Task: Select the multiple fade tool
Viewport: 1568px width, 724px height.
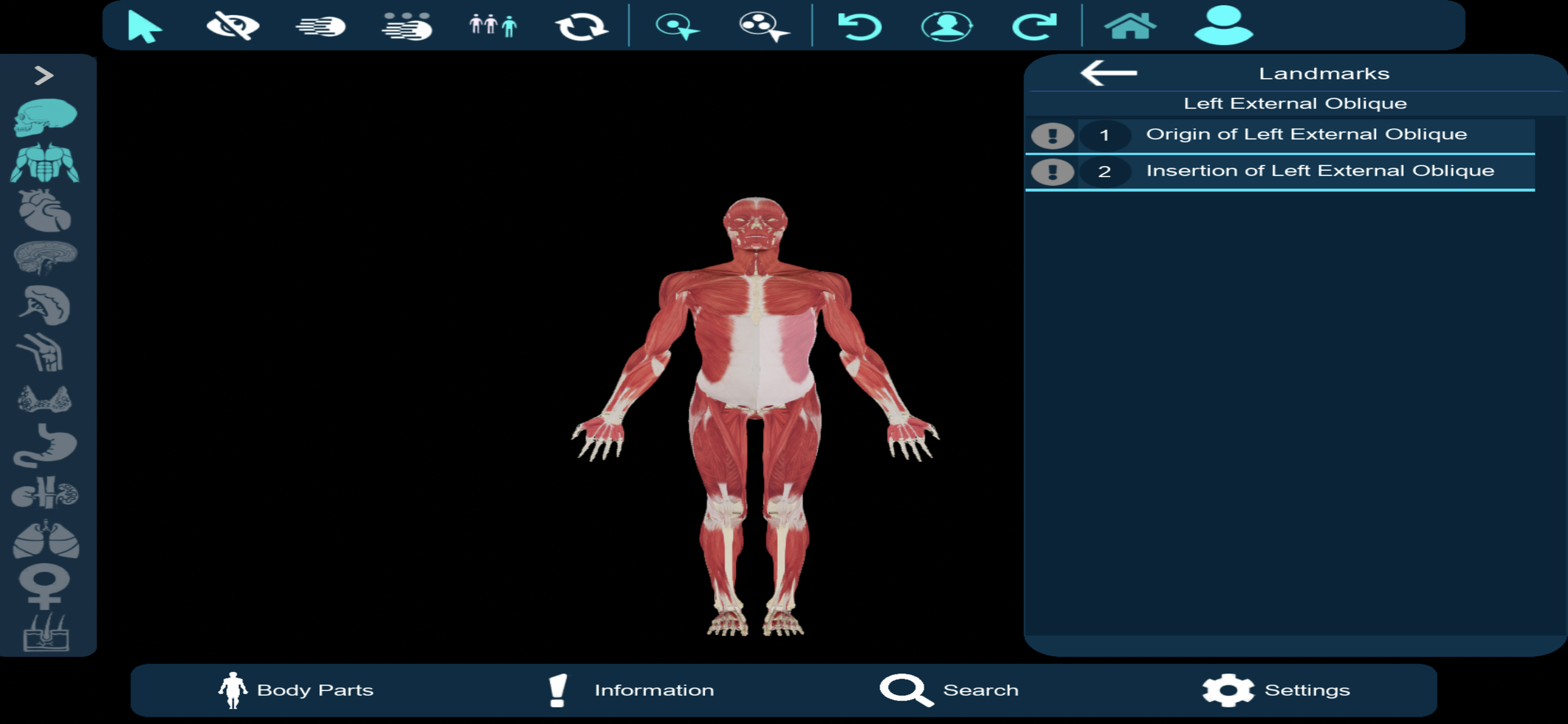Action: [x=407, y=26]
